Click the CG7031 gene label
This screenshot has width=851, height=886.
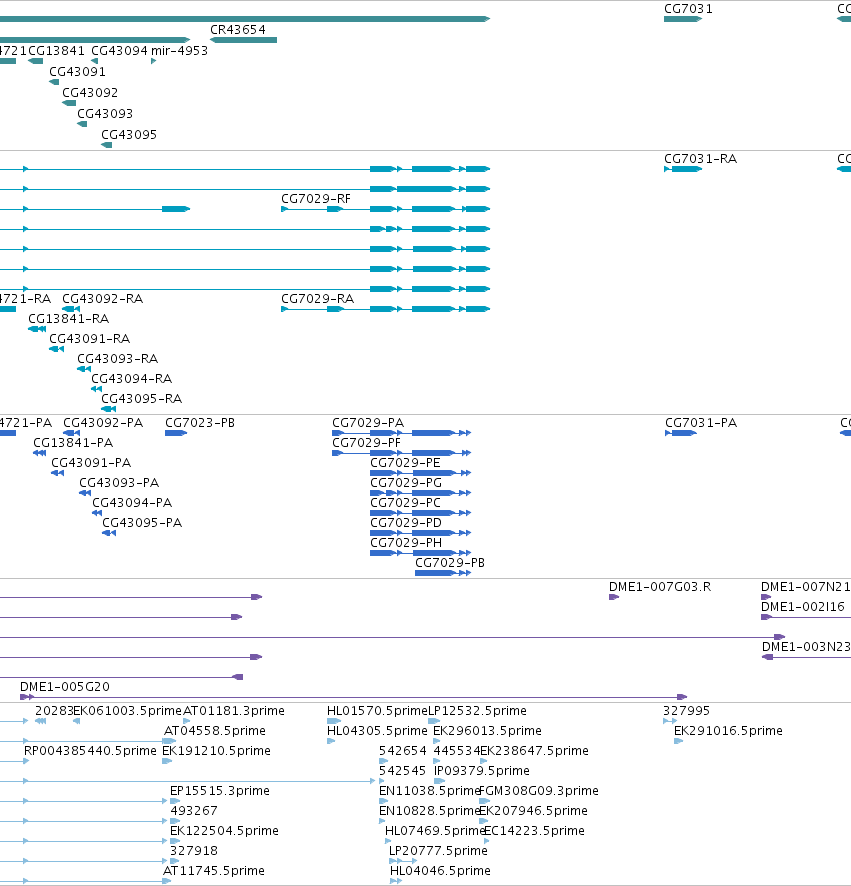coord(688,9)
